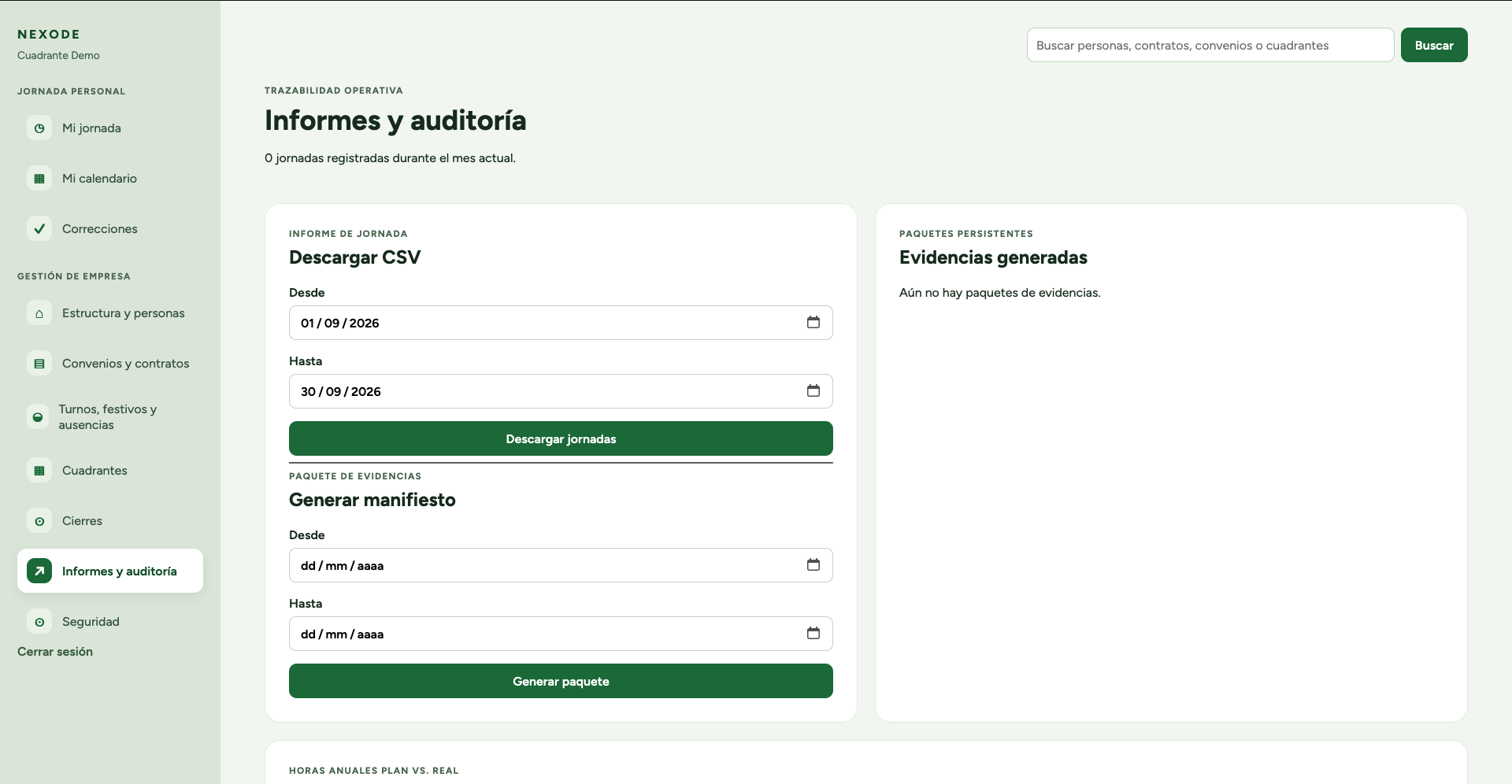Screen dimensions: 1512x784
Task: Click the Informes y auditoría arrow icon
Action: click(x=39, y=571)
